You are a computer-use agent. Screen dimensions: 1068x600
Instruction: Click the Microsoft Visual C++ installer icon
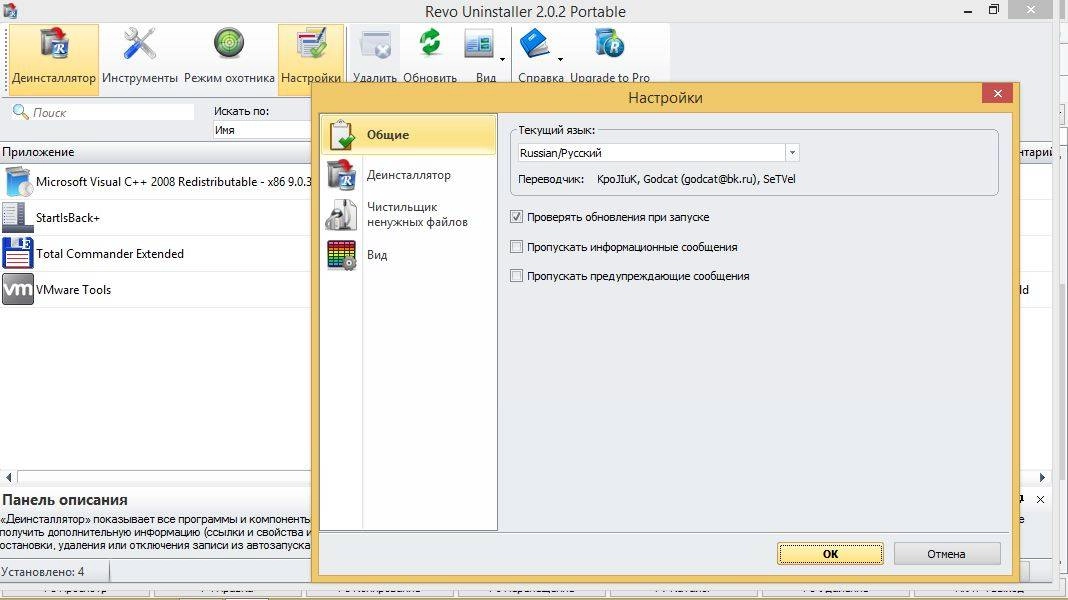tap(18, 182)
